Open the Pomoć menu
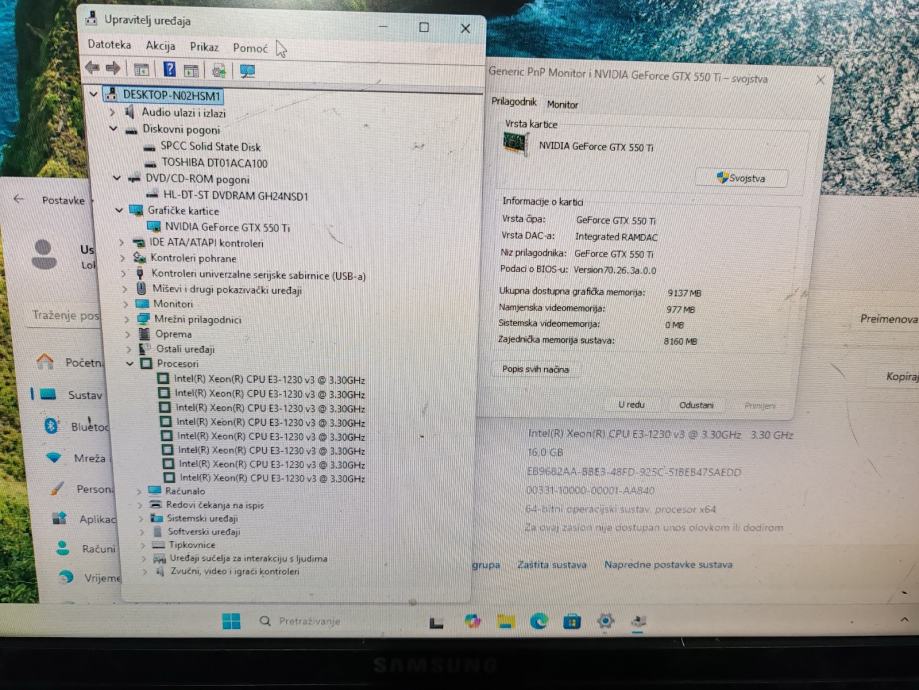Screen dimensions: 919x690 [250, 48]
